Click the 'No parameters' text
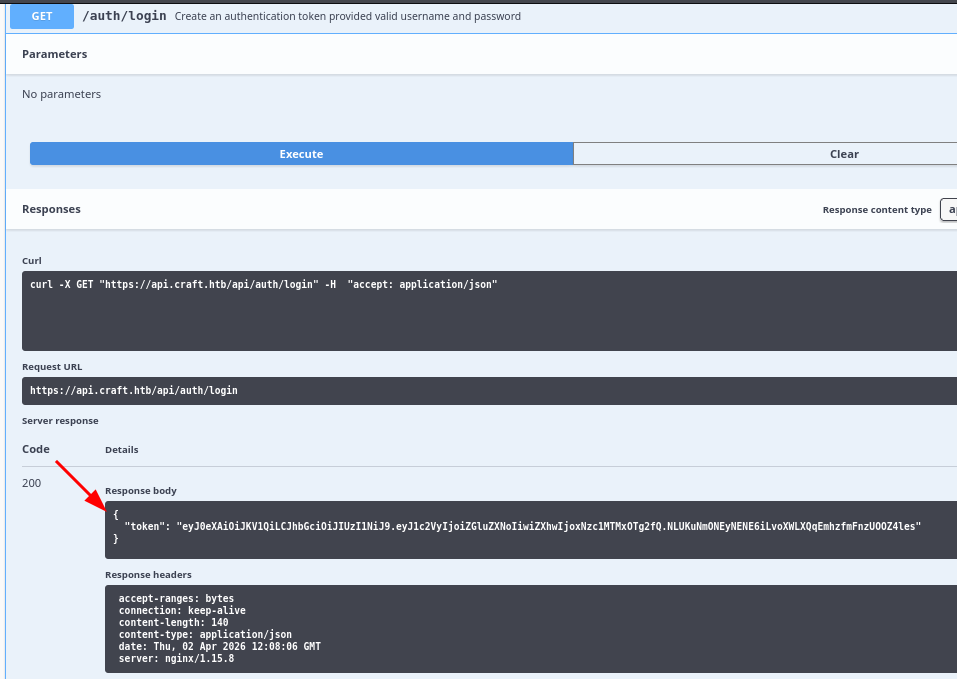This screenshot has width=957, height=679. (61, 94)
